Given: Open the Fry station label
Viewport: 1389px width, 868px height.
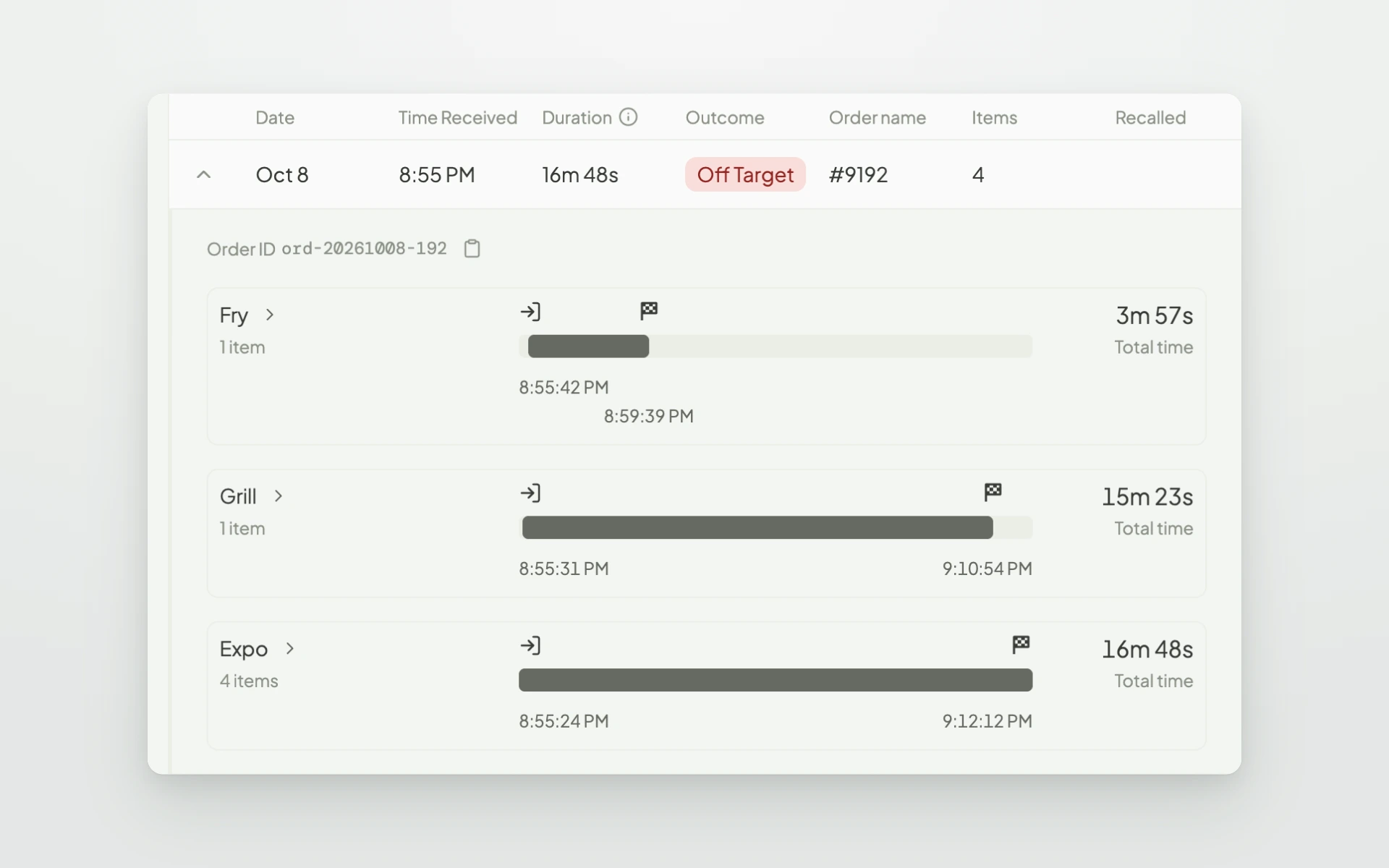Looking at the screenshot, I should point(234,315).
